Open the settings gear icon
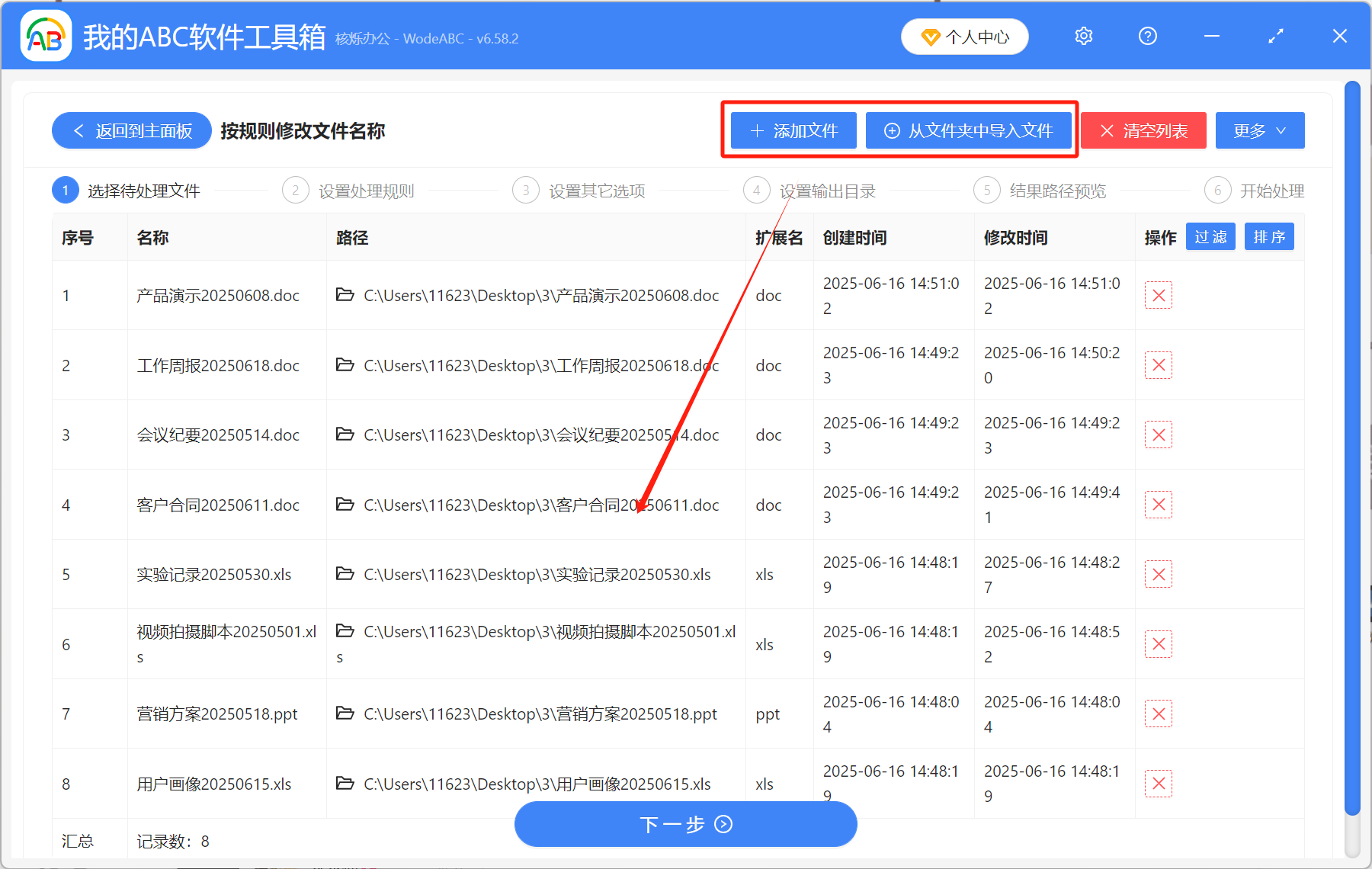The width and height of the screenshot is (1372, 869). [x=1083, y=36]
